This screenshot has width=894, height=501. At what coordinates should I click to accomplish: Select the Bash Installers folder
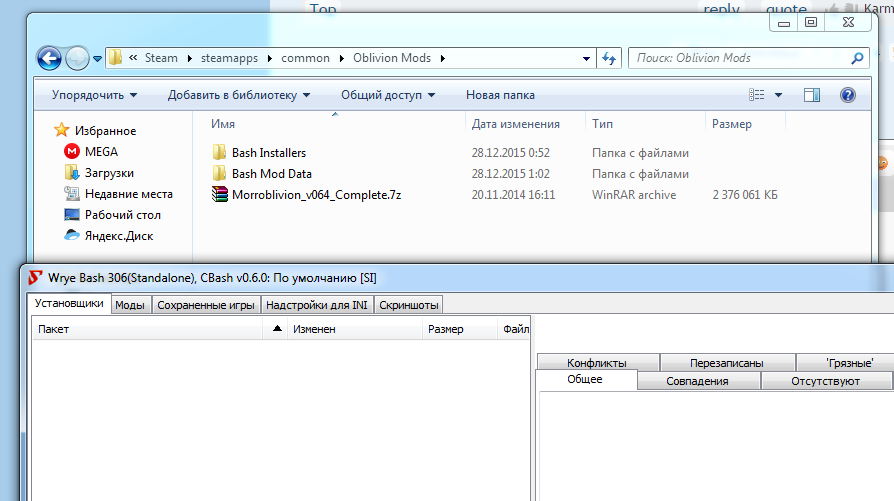coord(259,153)
